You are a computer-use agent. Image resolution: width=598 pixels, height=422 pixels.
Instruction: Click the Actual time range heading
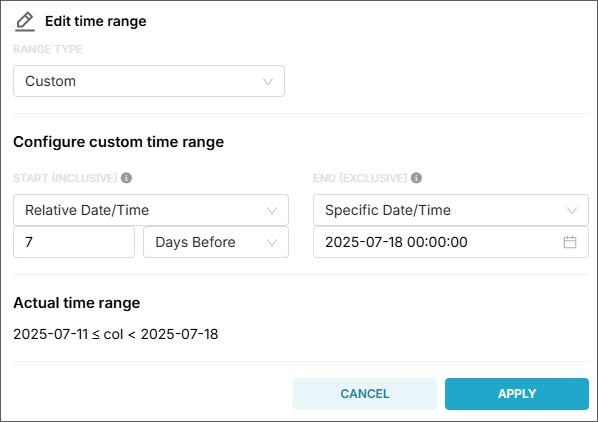77,303
